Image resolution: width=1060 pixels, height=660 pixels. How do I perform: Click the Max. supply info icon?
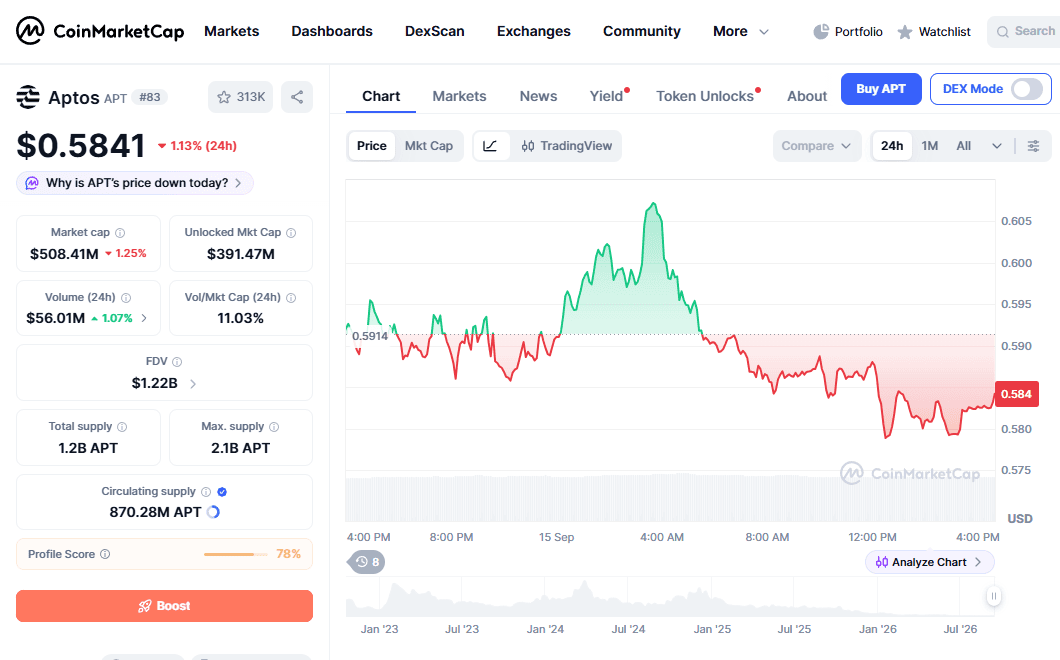(274, 427)
